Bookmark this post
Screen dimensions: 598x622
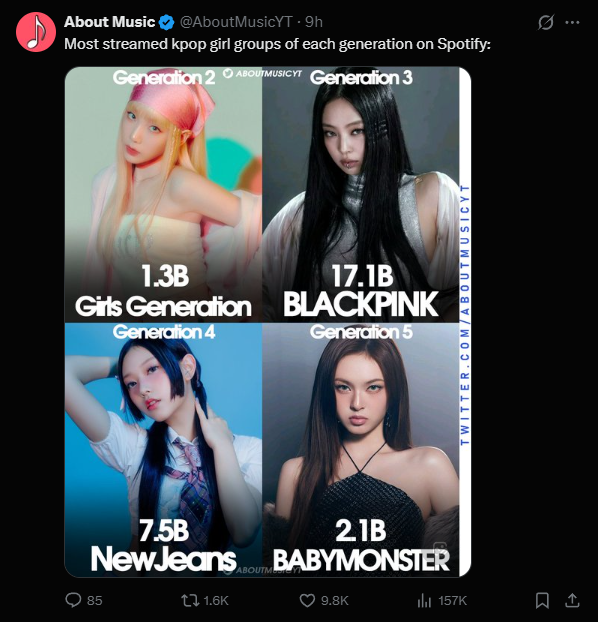[x=542, y=600]
